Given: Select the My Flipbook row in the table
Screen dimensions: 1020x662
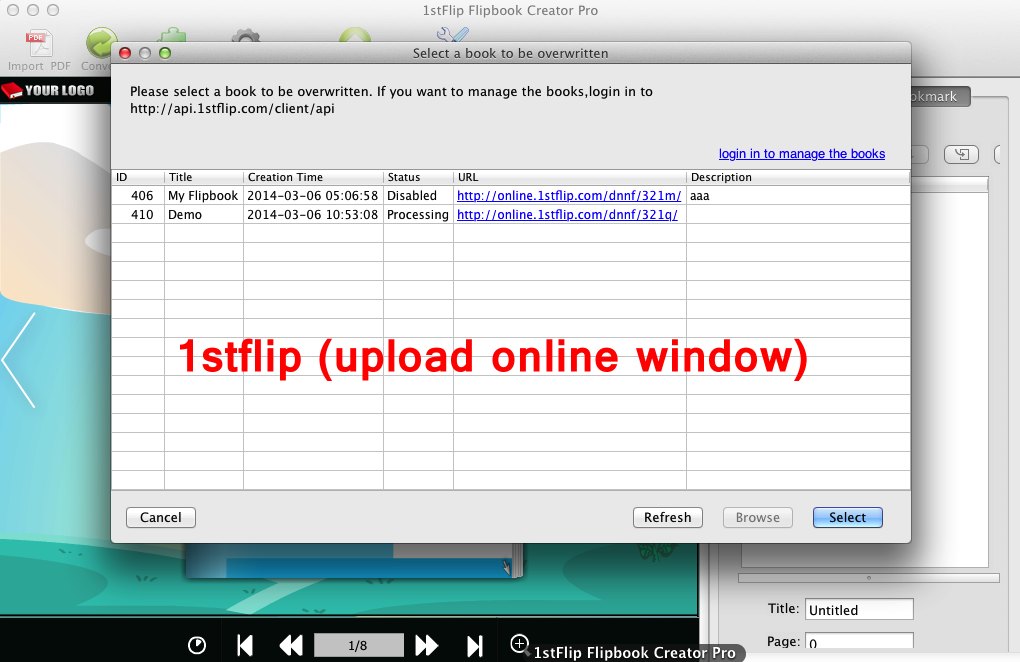Looking at the screenshot, I should [x=203, y=196].
